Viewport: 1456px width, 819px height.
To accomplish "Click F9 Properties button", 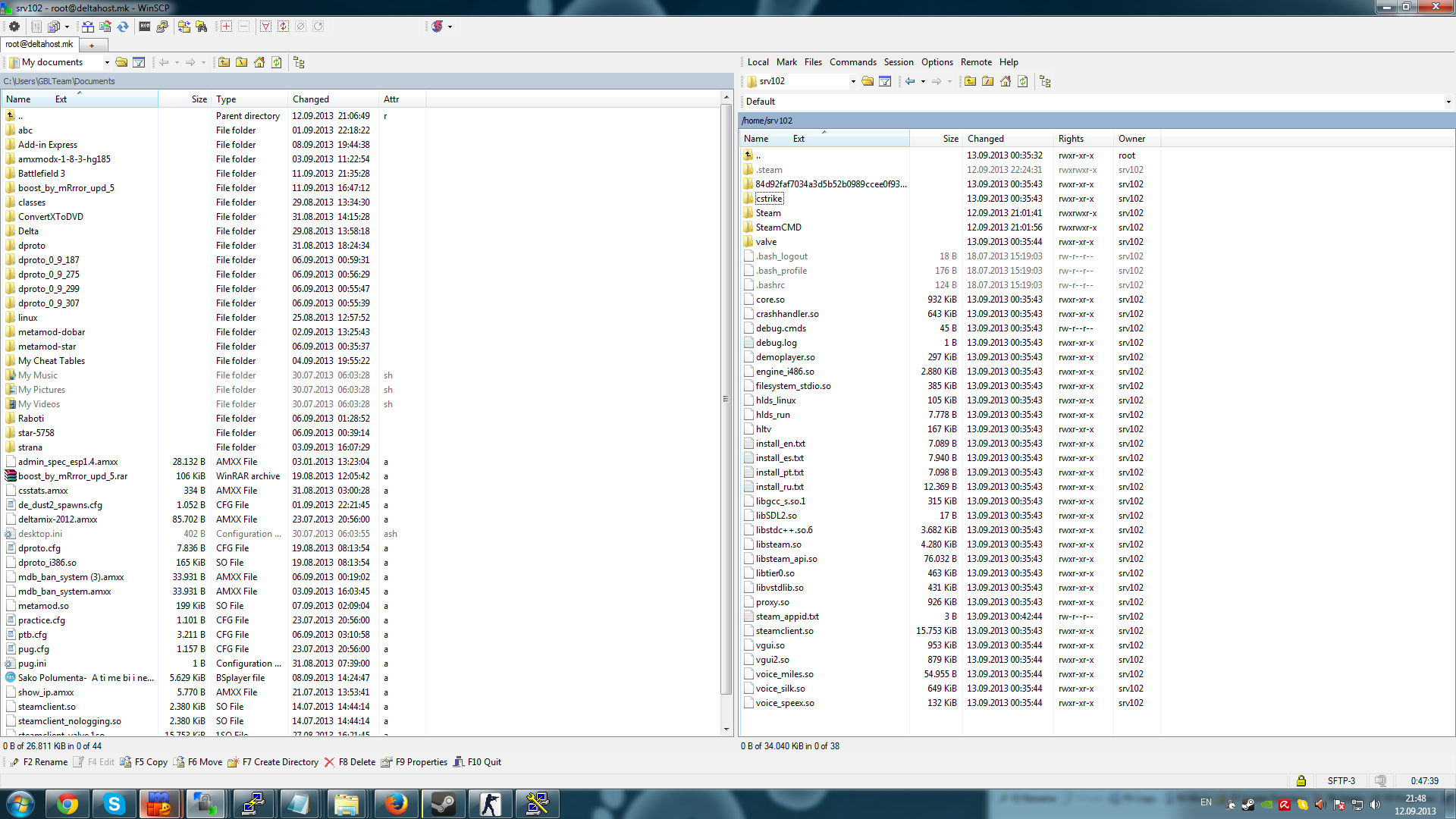I will [x=414, y=762].
